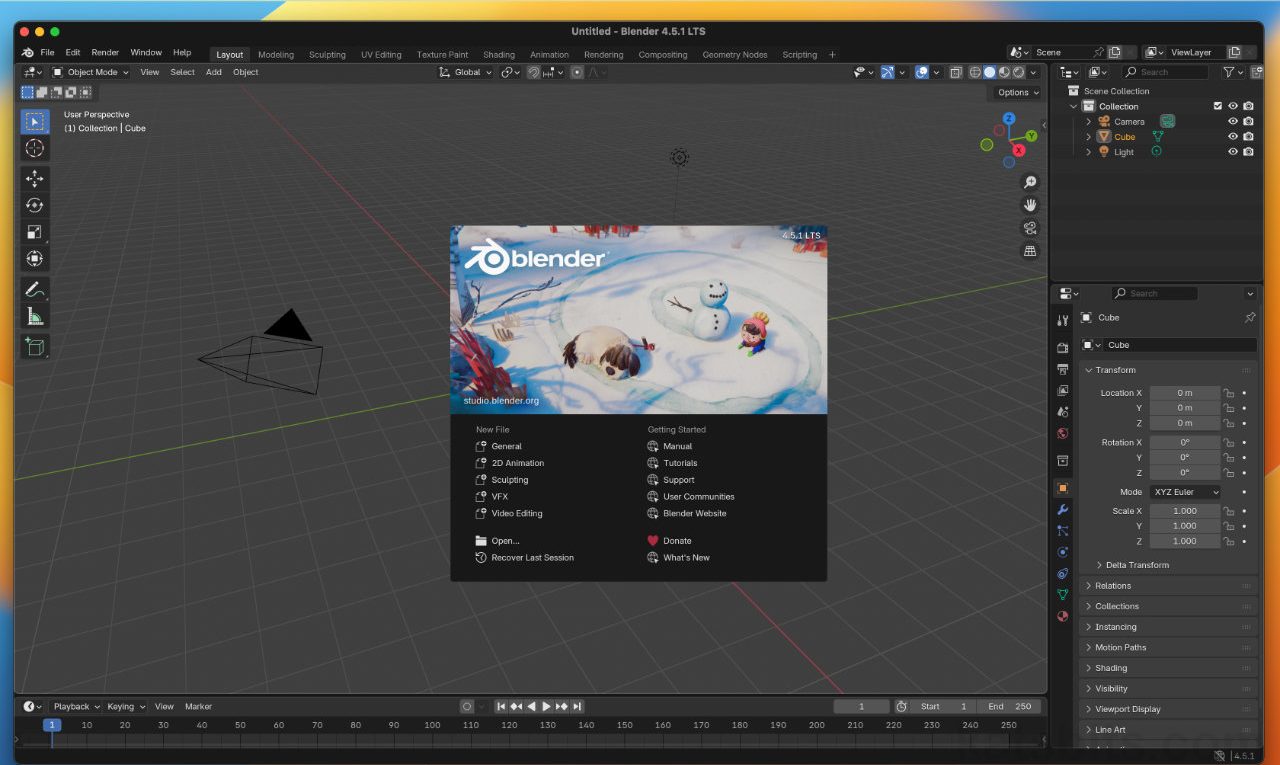Screen dimensions: 1280x765
Task: Select the Move tool
Action: coord(35,178)
